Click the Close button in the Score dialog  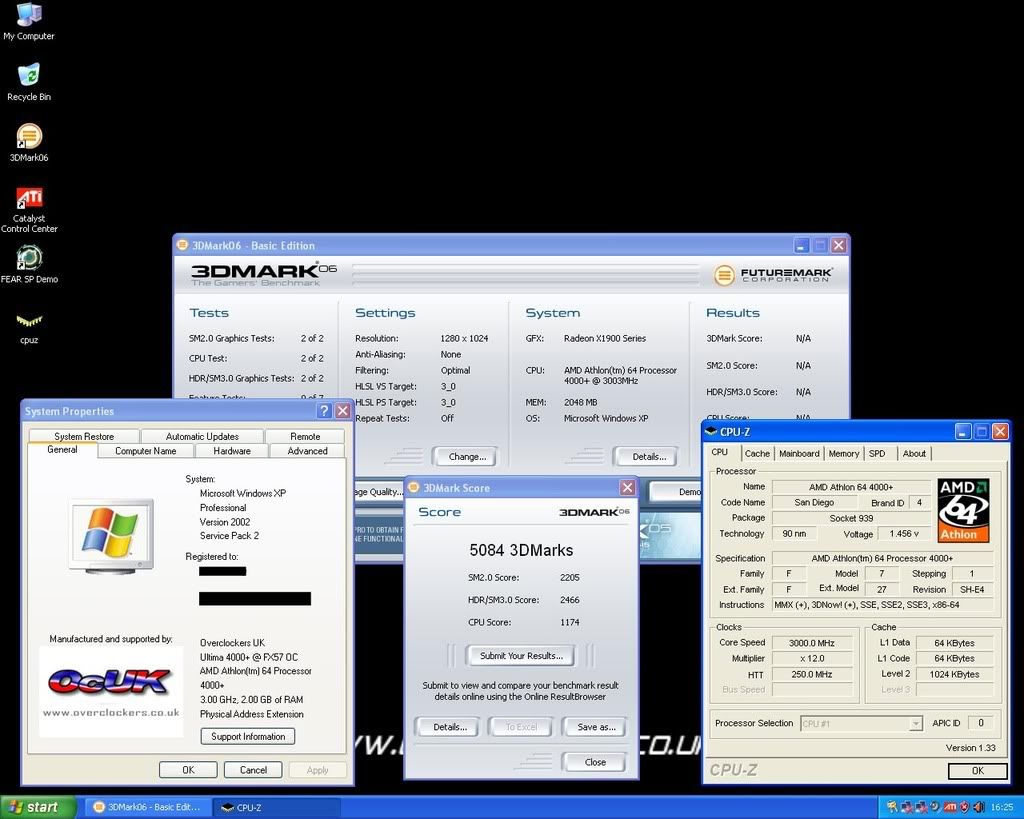[x=595, y=762]
